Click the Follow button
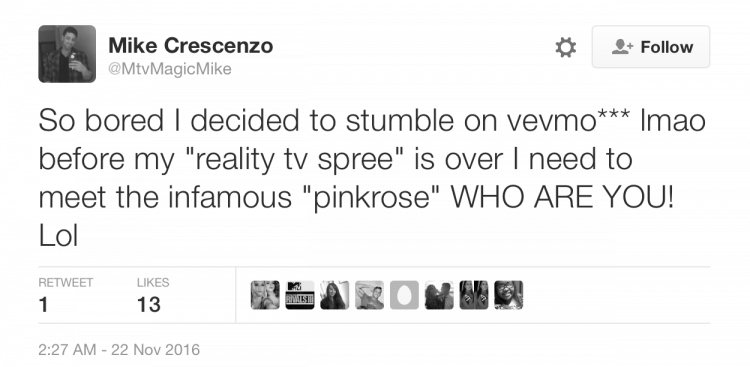 click(651, 47)
